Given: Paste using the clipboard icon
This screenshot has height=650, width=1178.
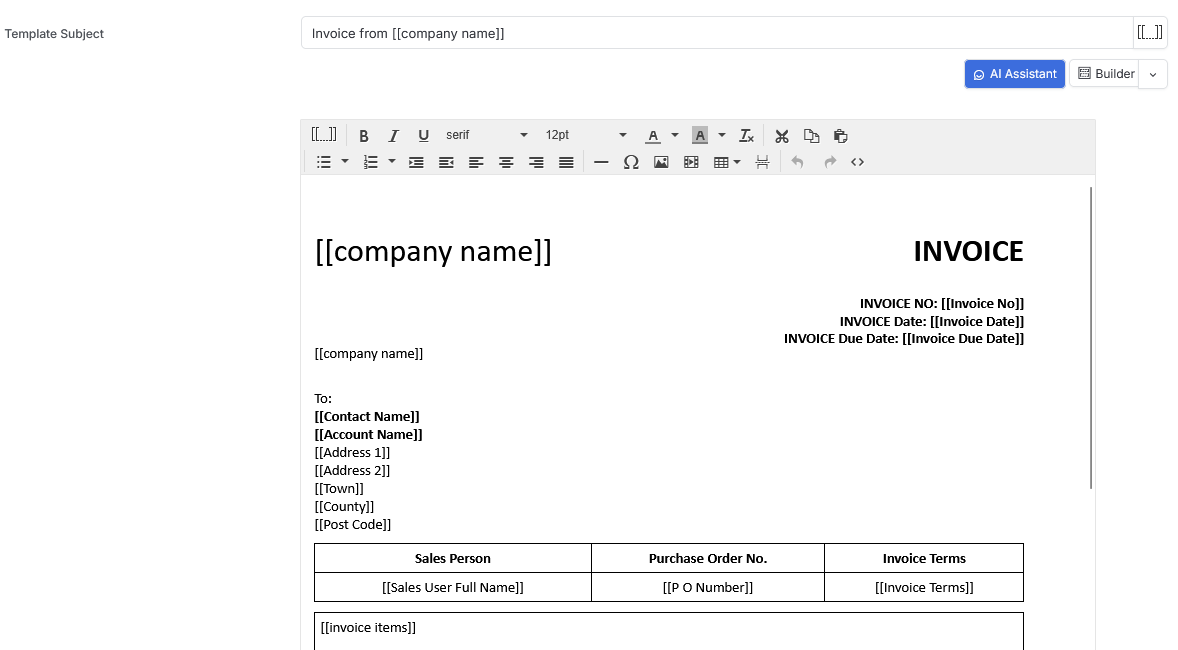Looking at the screenshot, I should pyautogui.click(x=841, y=136).
